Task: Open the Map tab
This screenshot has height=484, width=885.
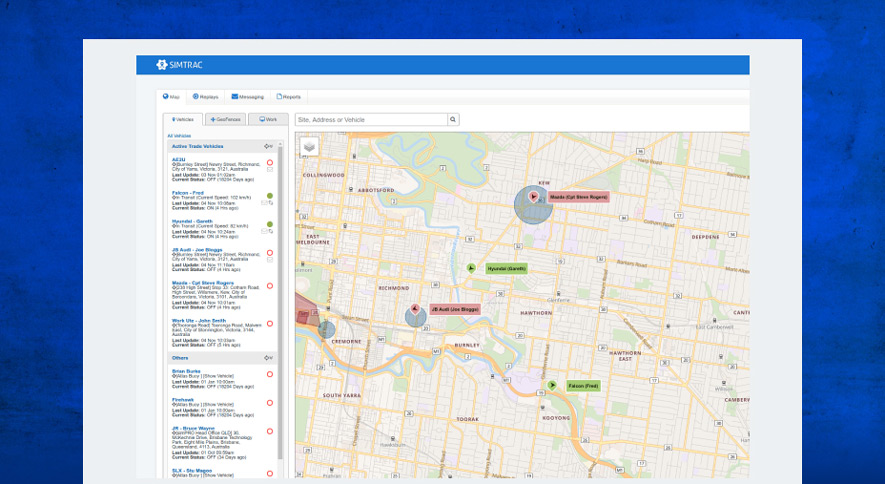Action: 171,96
